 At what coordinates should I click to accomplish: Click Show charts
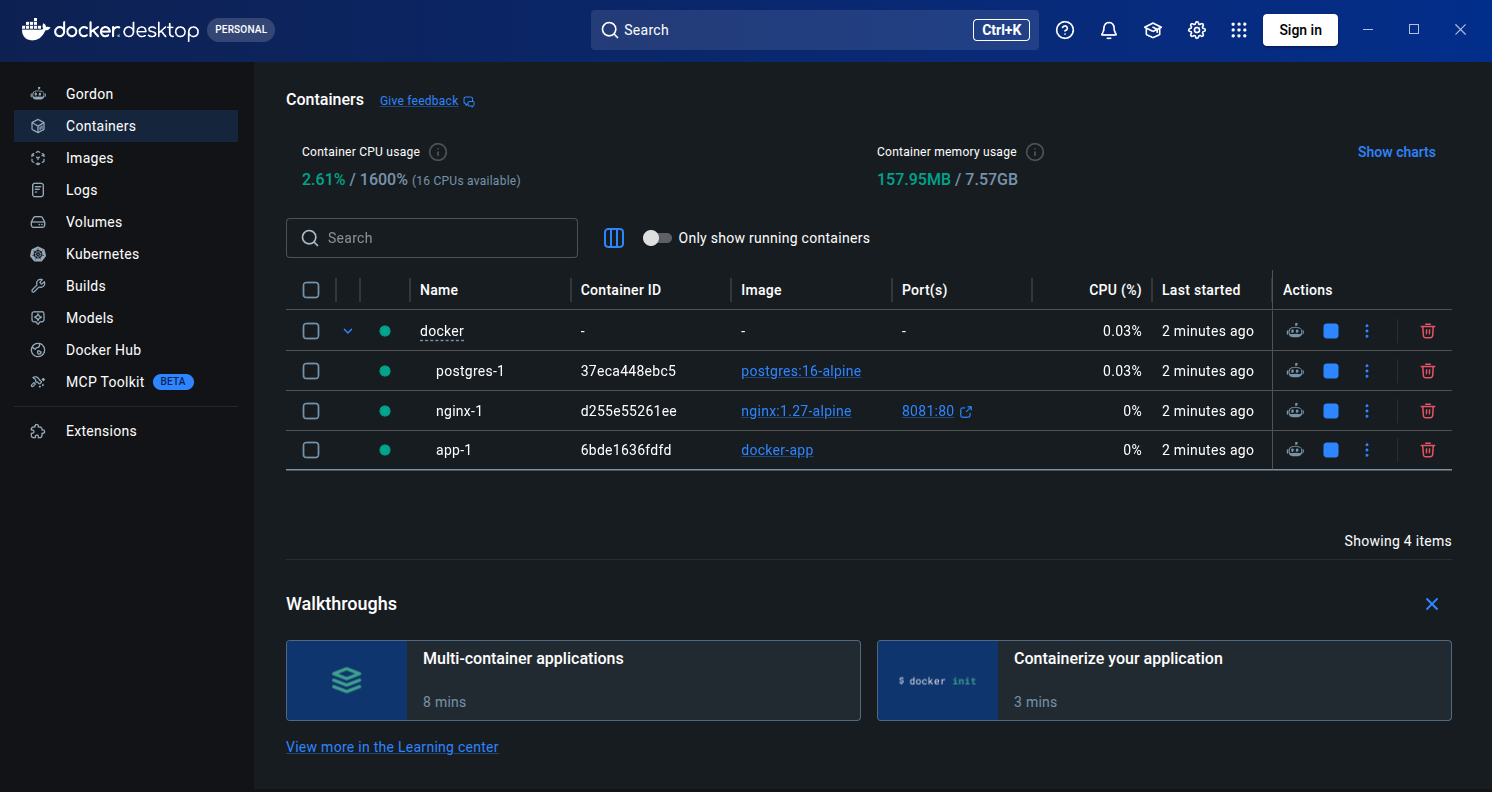(x=1396, y=152)
